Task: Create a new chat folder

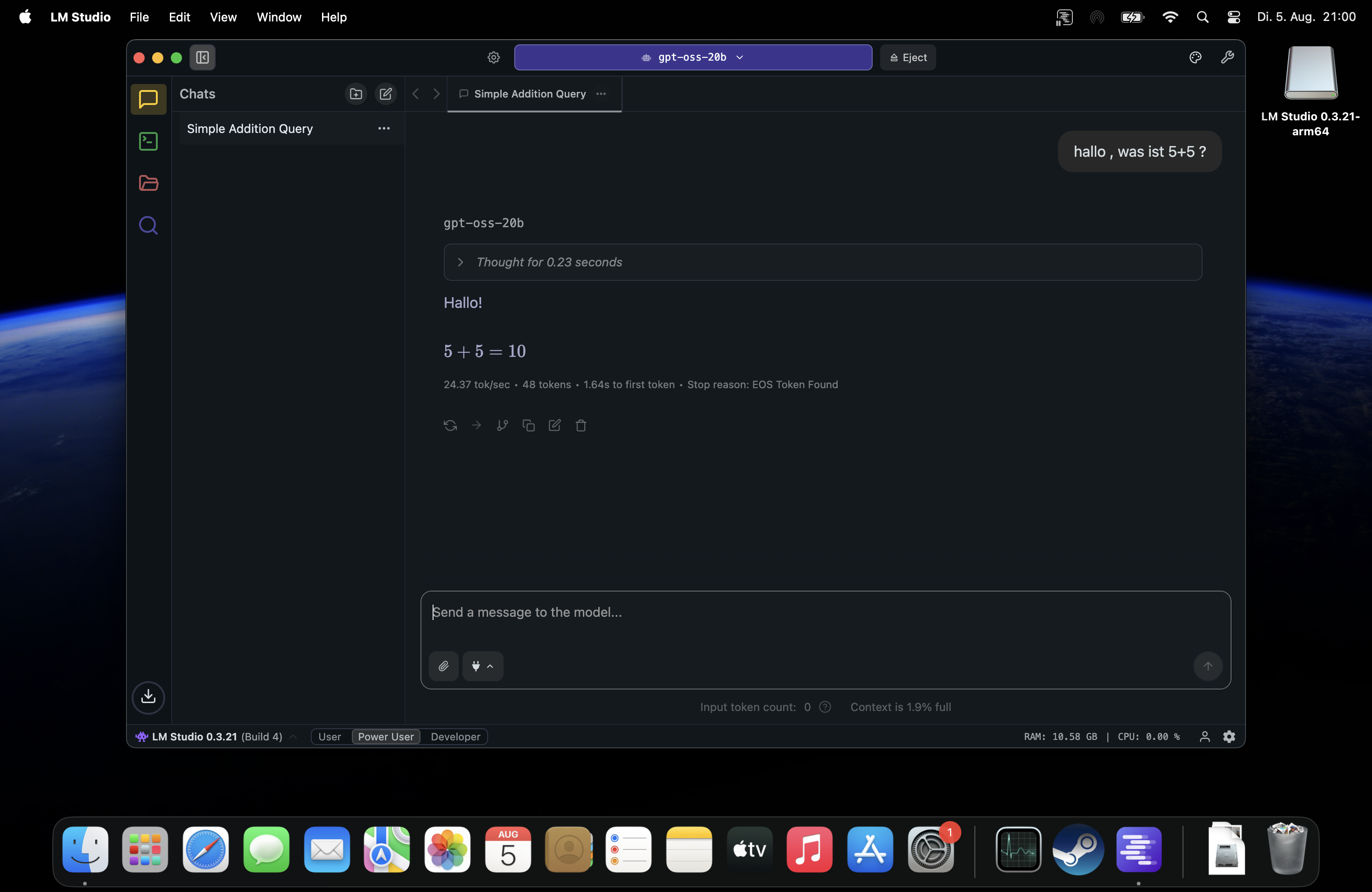Action: 356,93
